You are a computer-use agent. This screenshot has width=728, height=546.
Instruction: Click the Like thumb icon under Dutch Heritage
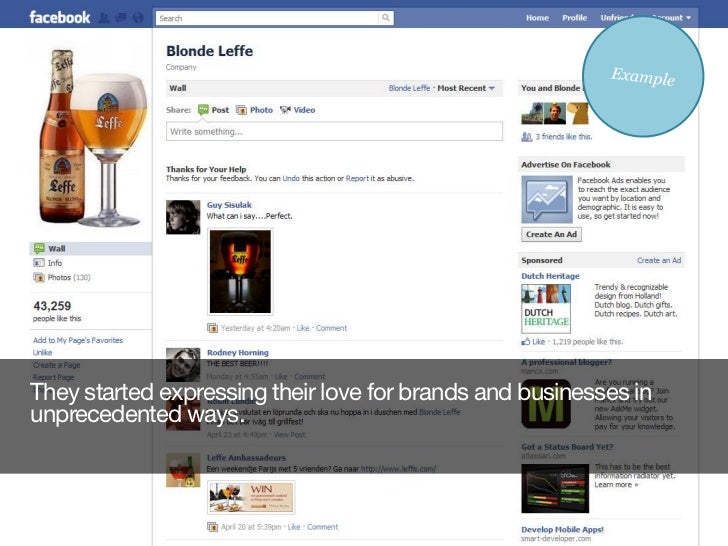click(526, 342)
